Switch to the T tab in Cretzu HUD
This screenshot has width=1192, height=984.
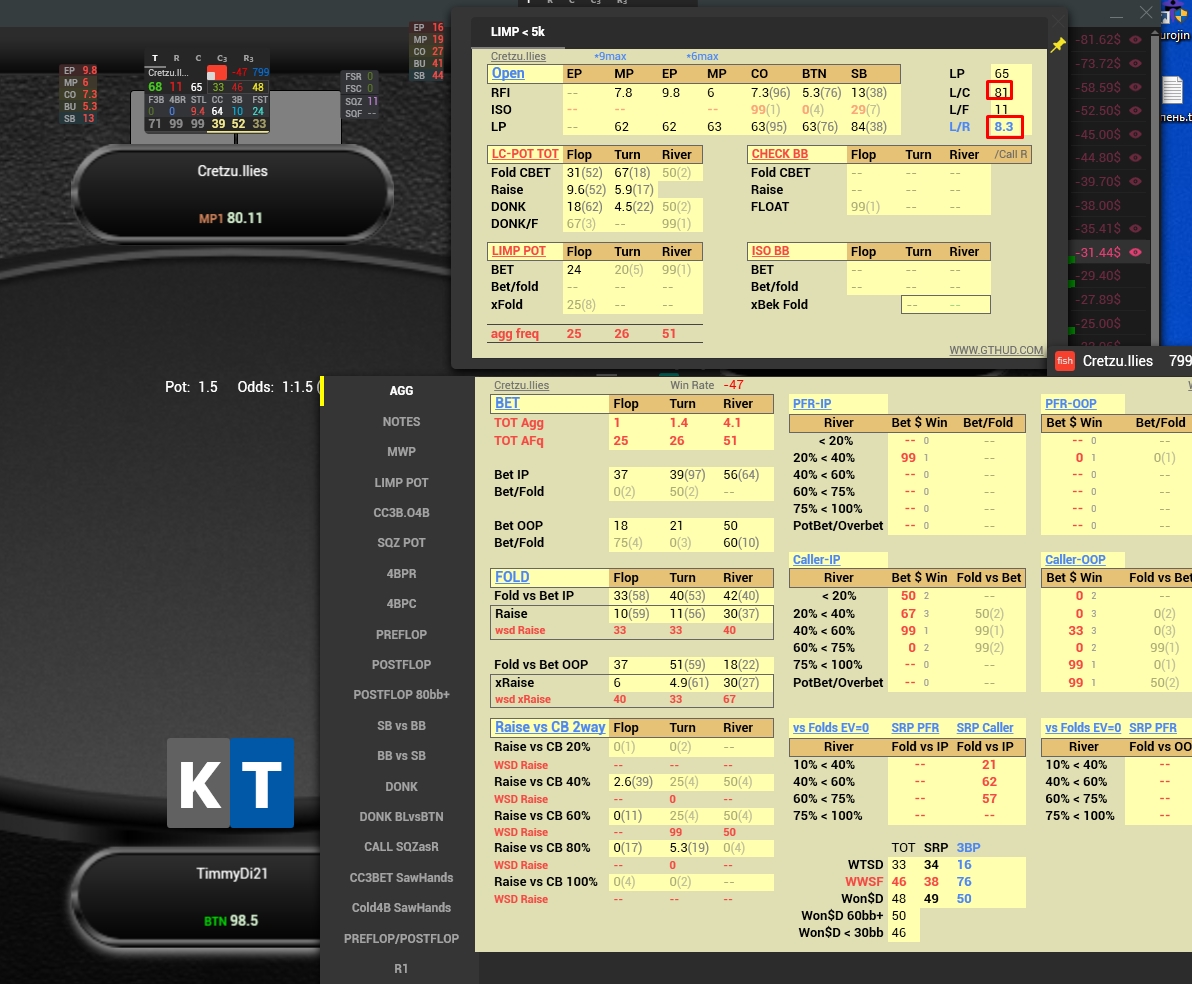pos(155,58)
